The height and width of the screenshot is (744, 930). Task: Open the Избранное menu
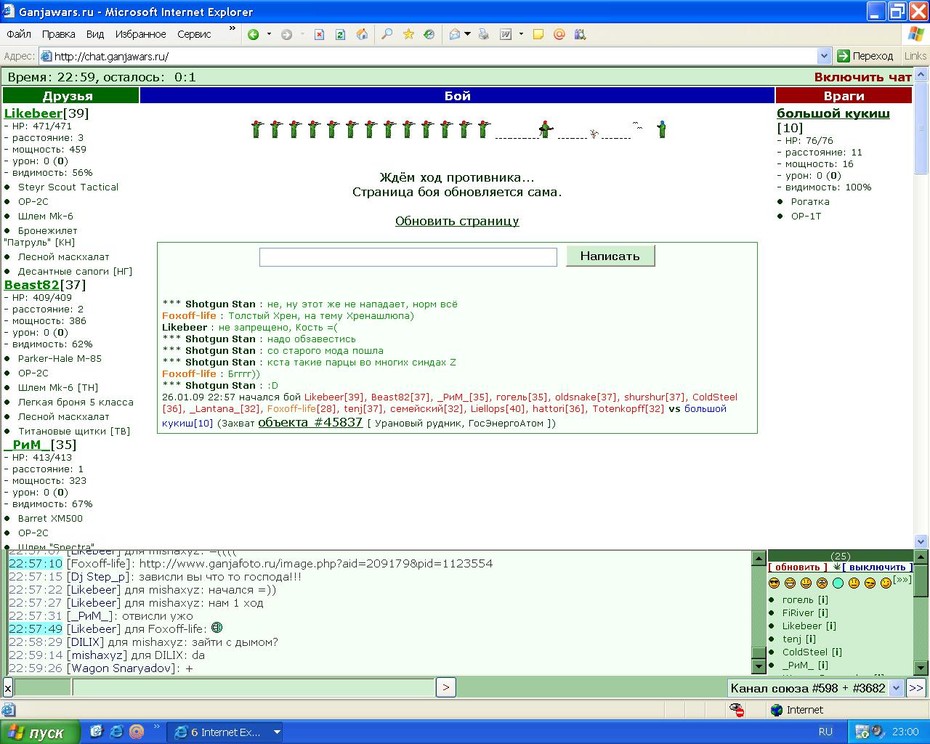141,34
